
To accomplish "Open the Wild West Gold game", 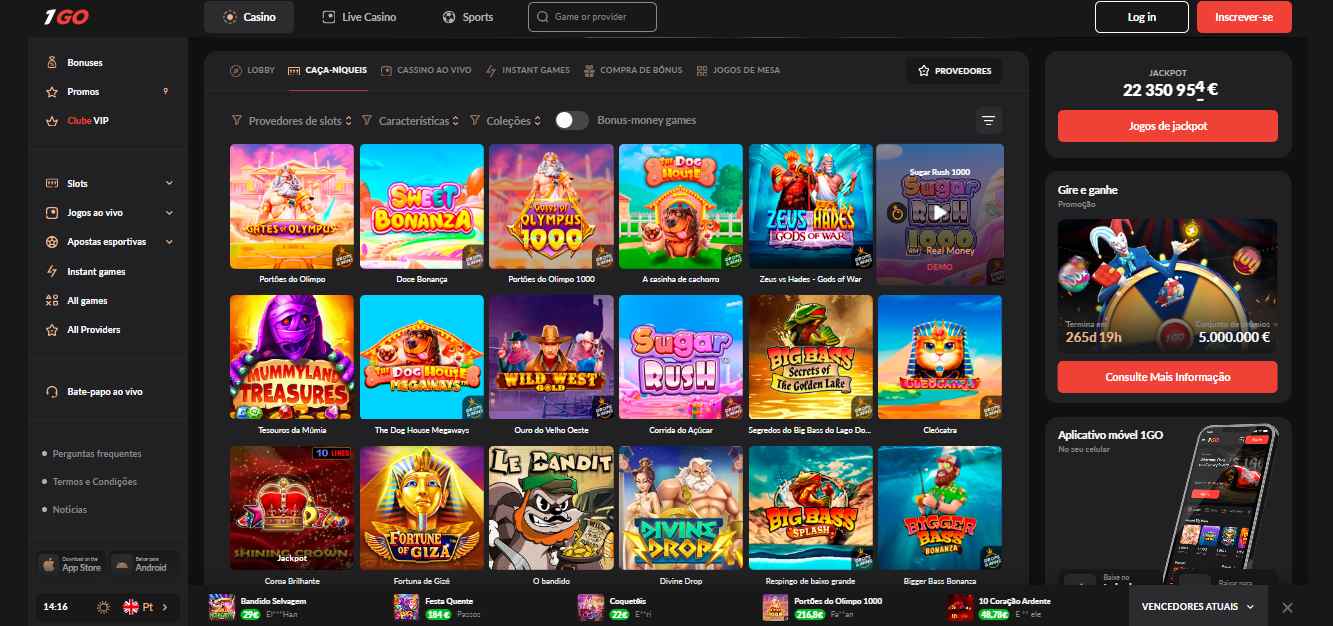I will tap(551, 357).
